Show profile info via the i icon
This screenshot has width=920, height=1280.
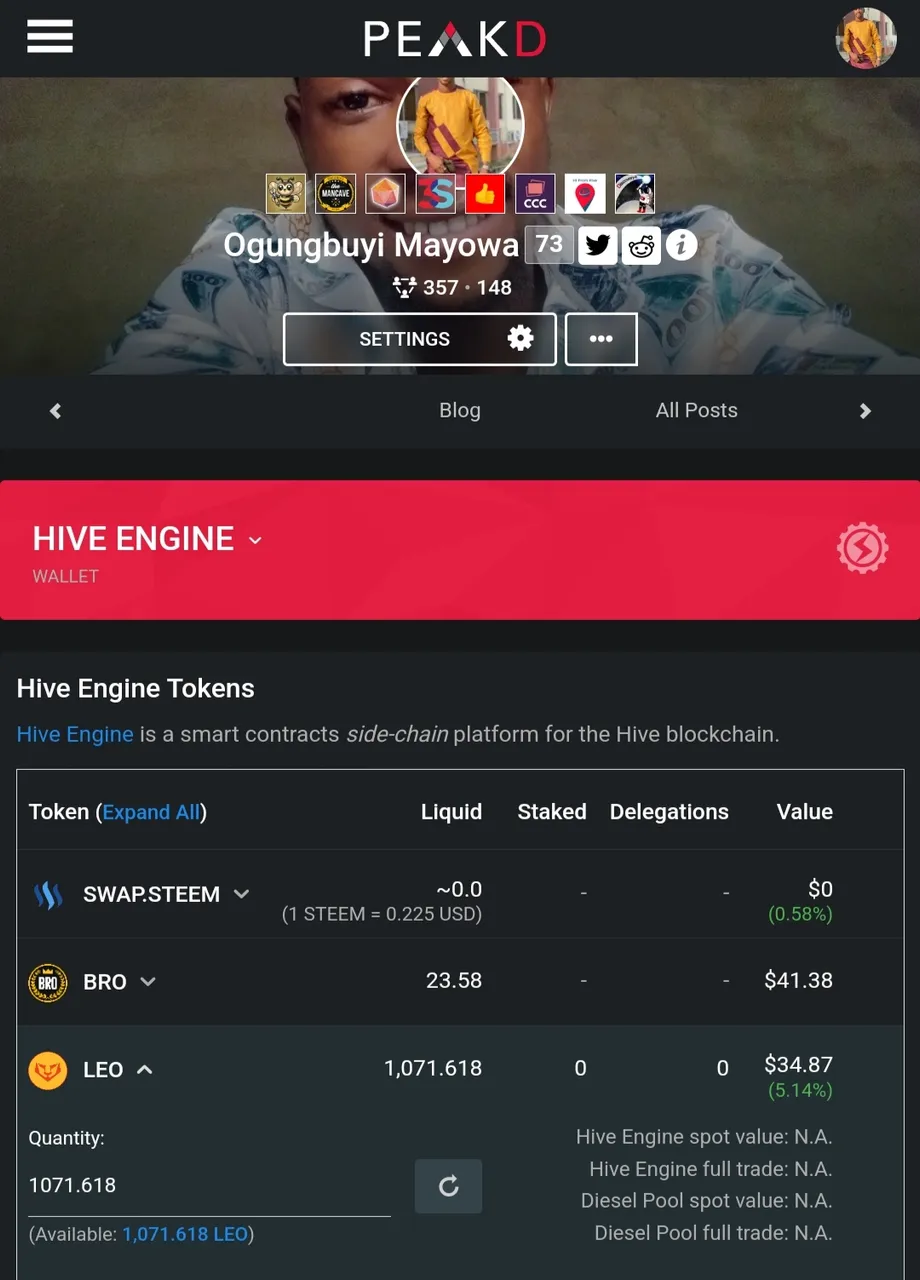(681, 244)
